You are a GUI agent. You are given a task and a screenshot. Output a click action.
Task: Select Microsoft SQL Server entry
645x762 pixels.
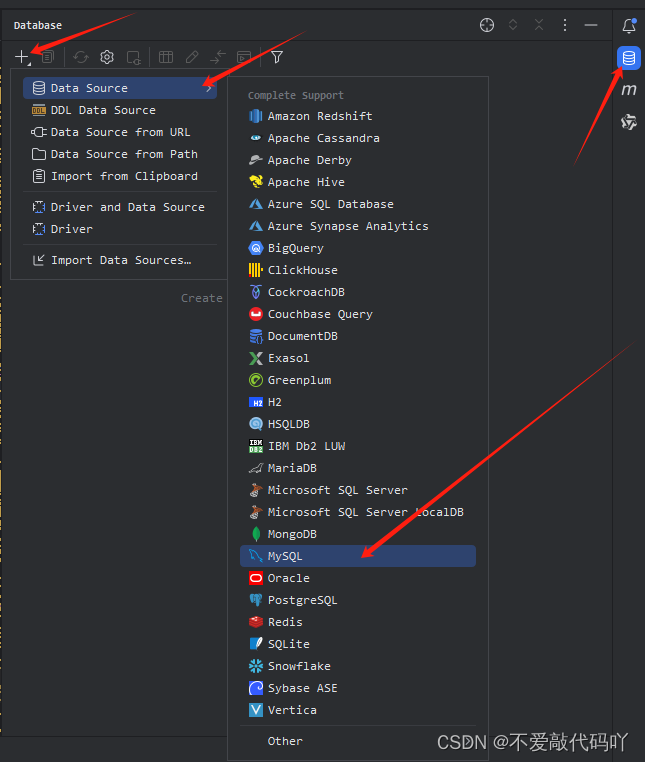click(358, 490)
